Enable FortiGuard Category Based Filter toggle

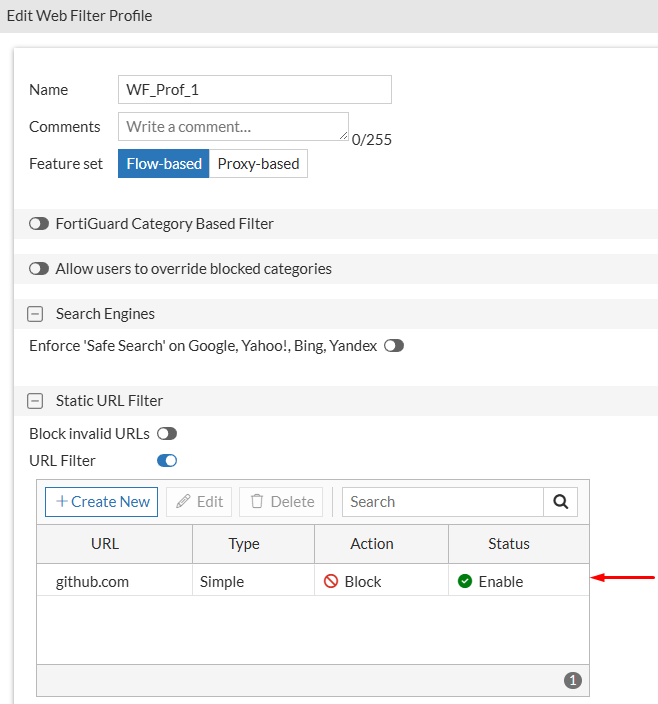(39, 224)
